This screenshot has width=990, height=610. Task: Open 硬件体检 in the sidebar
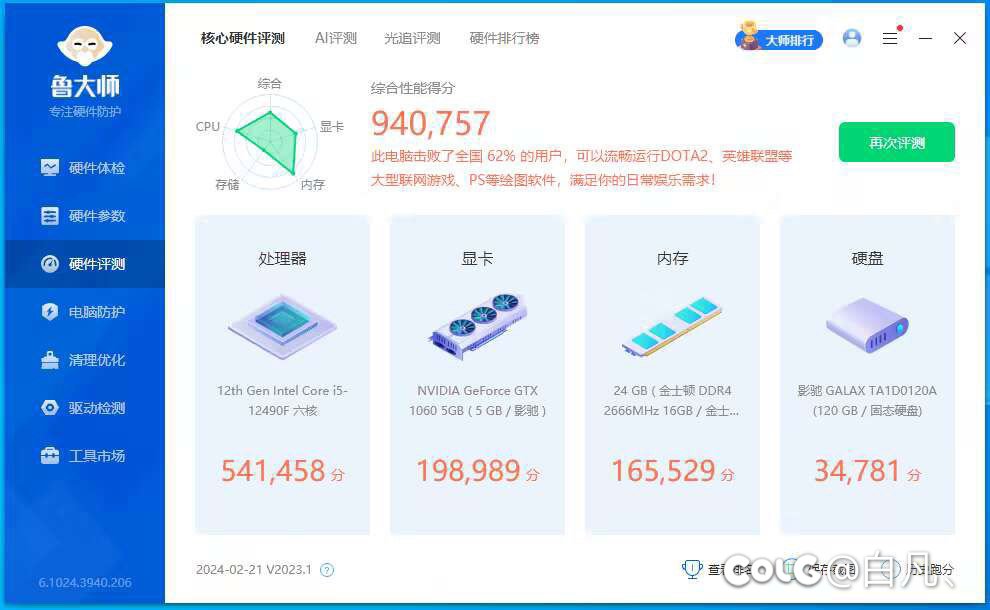pyautogui.click(x=85, y=168)
